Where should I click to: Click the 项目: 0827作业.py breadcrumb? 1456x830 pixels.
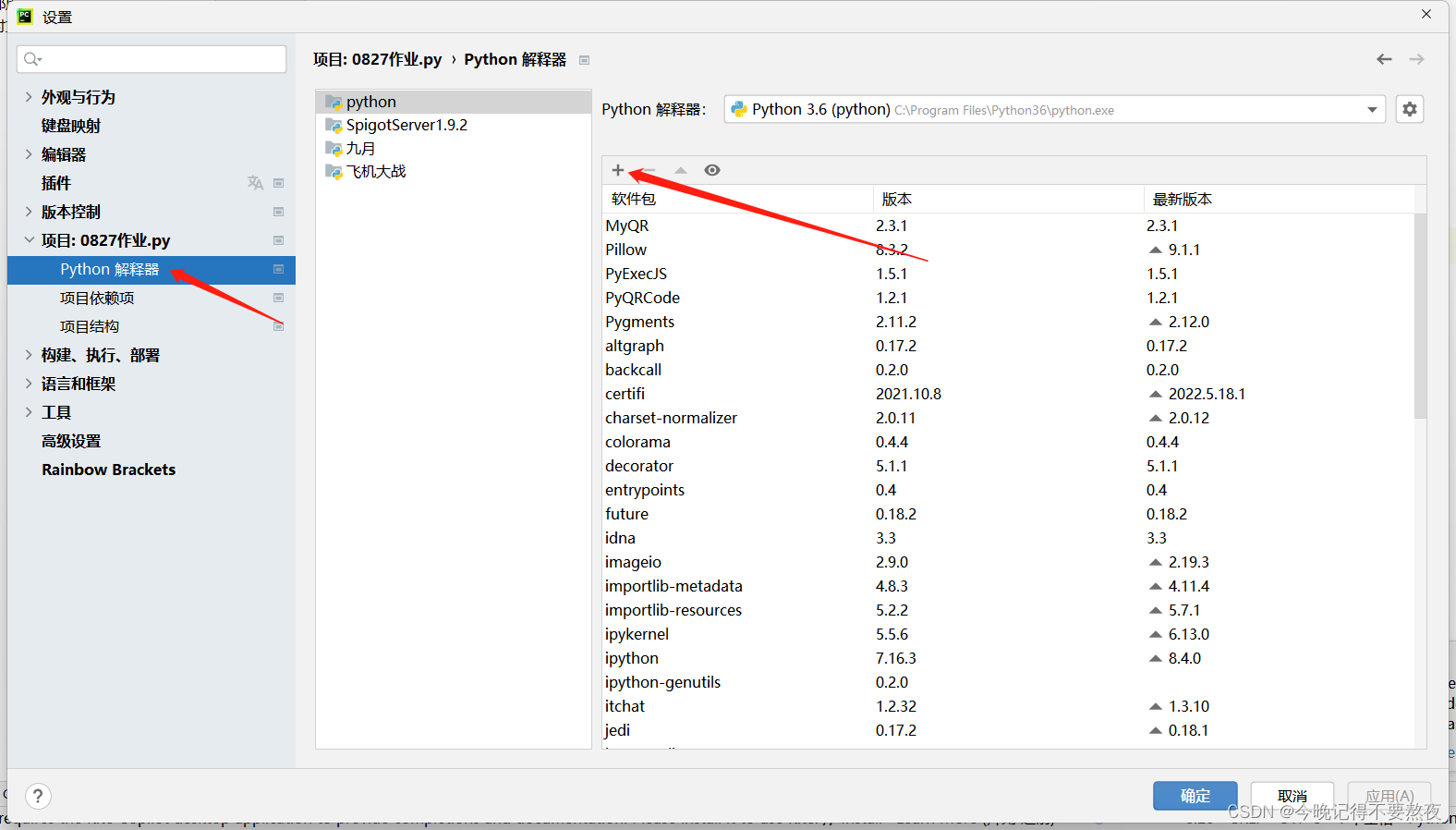pyautogui.click(x=377, y=59)
